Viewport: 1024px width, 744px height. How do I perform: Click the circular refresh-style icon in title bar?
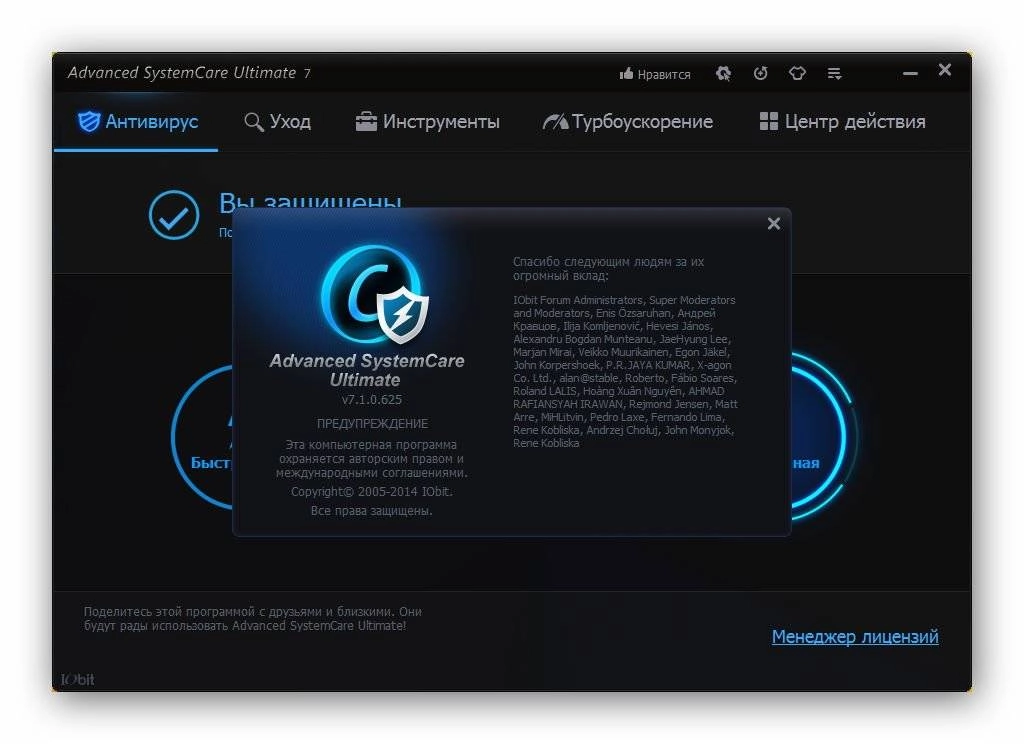click(760, 73)
